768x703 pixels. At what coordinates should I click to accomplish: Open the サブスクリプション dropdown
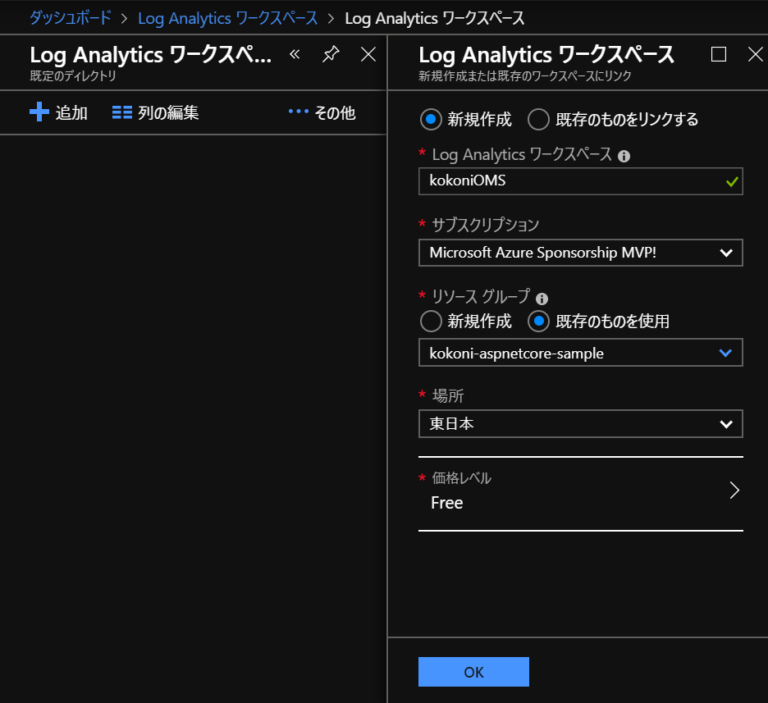pos(580,253)
